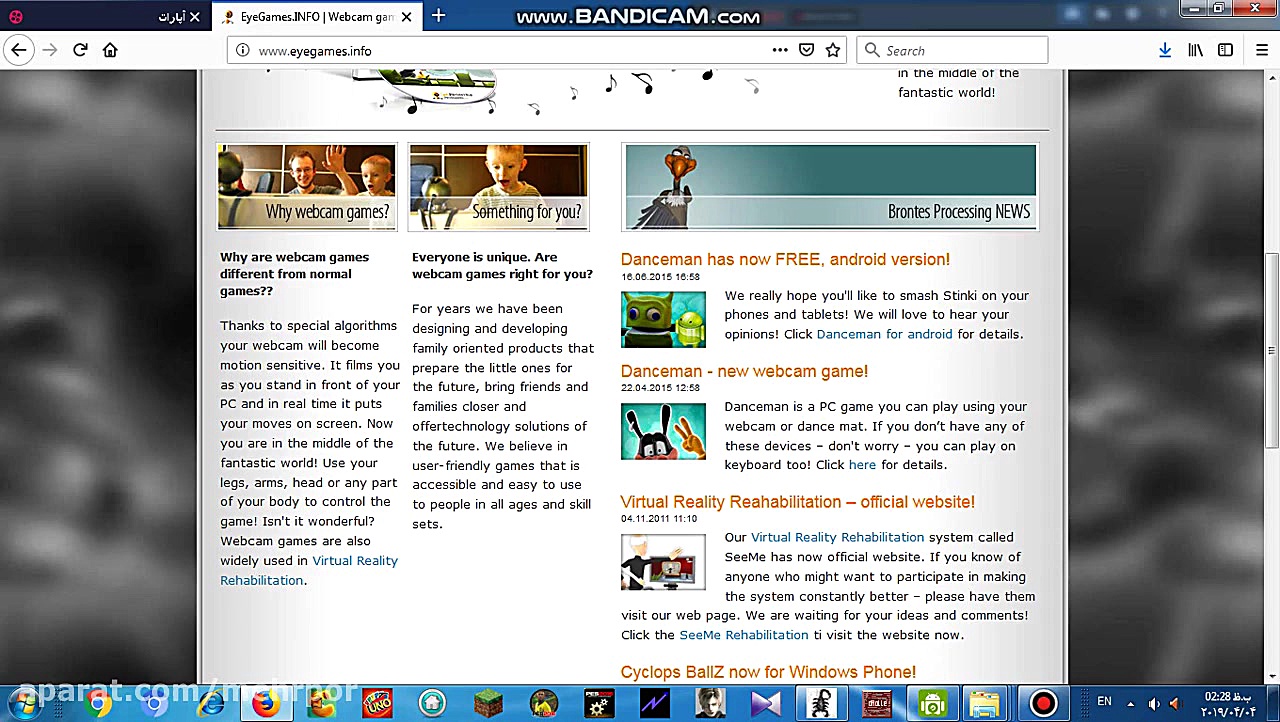Launch Google Chrome from the taskbar
The width and height of the screenshot is (1280, 722).
[x=98, y=703]
